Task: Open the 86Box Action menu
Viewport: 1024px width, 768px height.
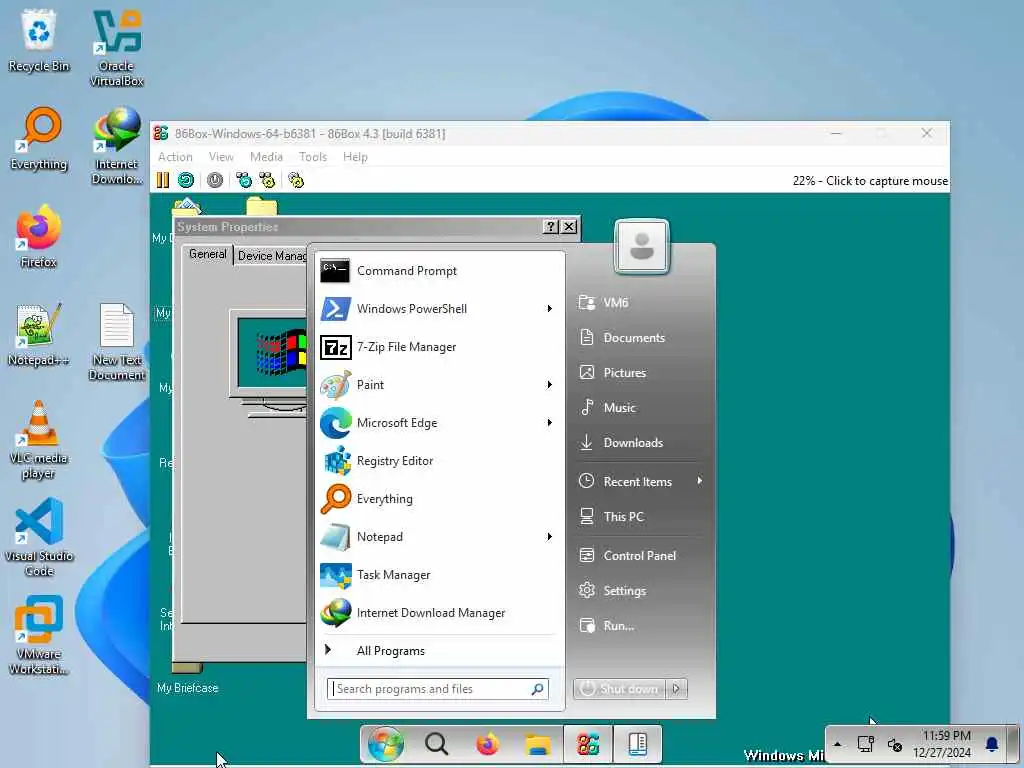Action: 175,157
